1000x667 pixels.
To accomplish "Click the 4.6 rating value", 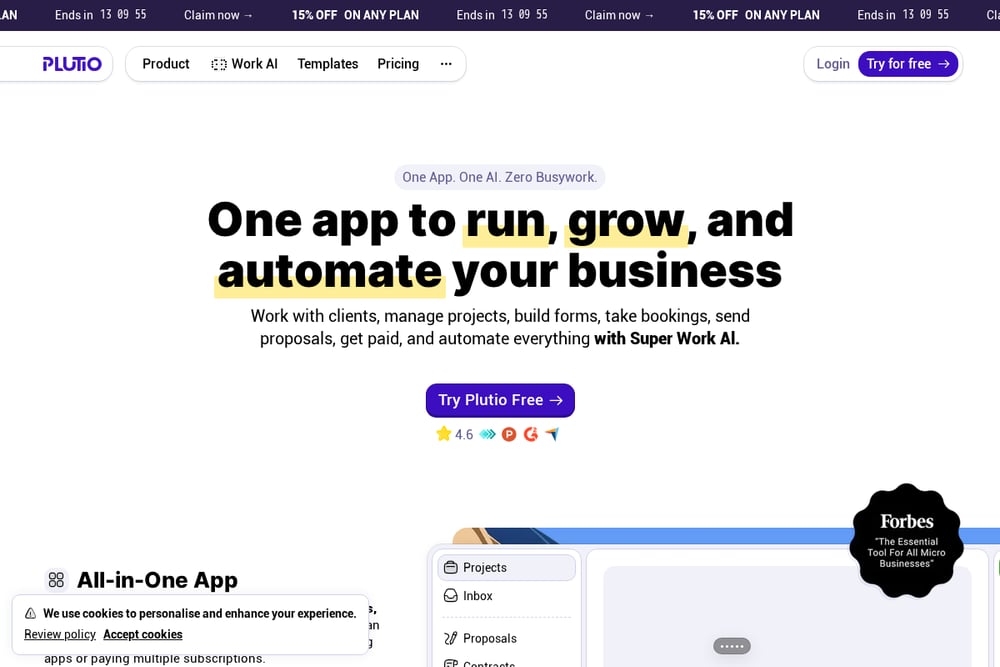I will click(x=464, y=435).
